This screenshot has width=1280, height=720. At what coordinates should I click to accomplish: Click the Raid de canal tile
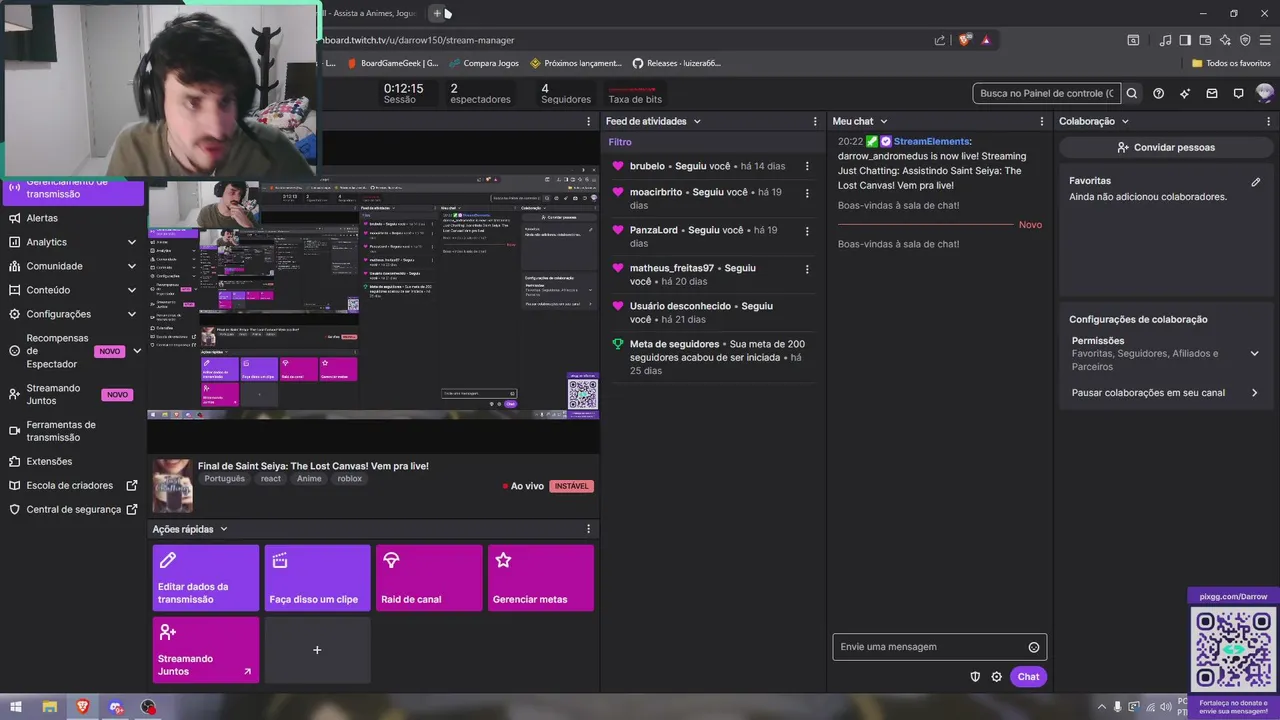tap(429, 578)
